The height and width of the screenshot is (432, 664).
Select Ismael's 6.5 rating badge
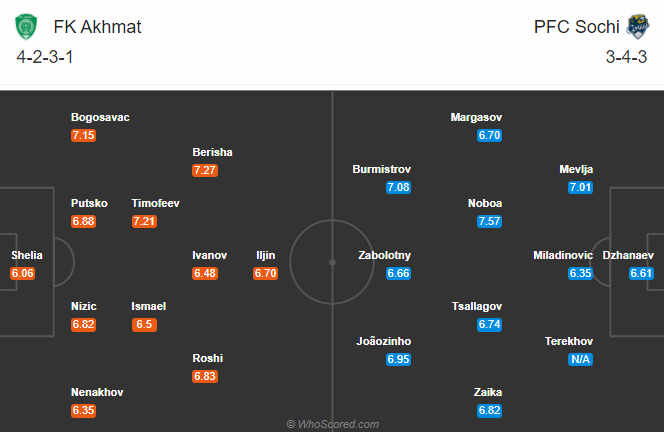tap(144, 324)
